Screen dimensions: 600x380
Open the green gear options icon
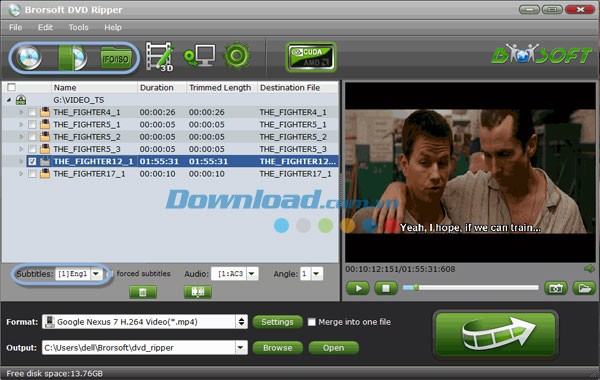237,56
